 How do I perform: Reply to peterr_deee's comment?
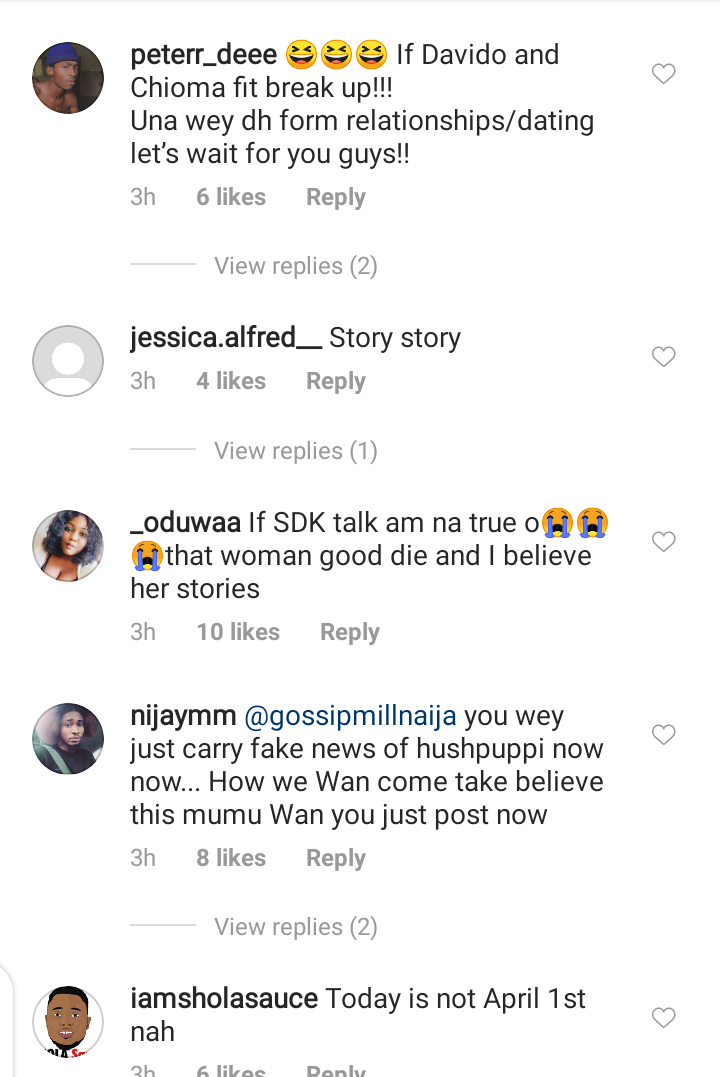click(335, 197)
